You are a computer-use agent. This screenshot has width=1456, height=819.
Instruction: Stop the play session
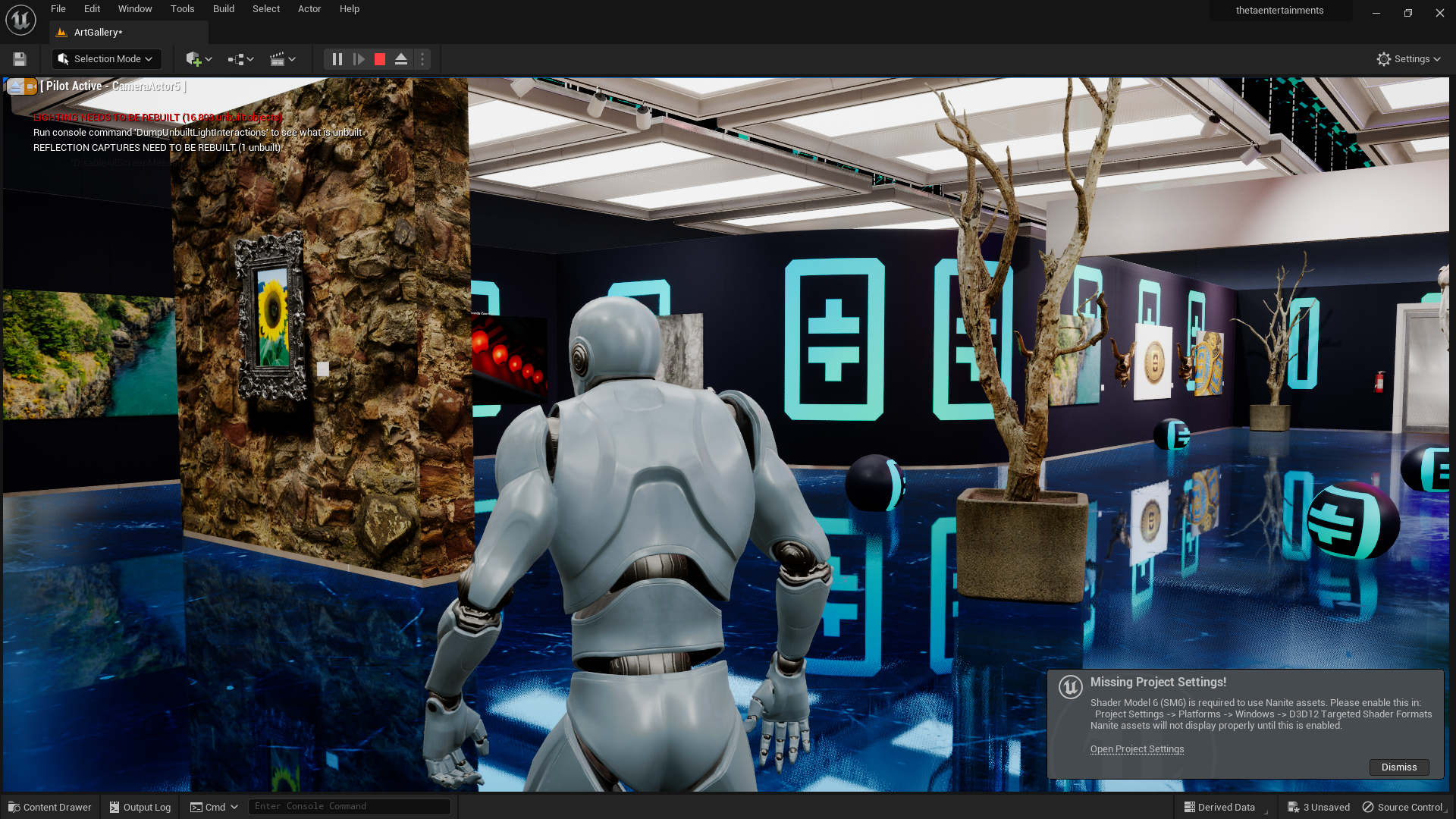point(380,59)
